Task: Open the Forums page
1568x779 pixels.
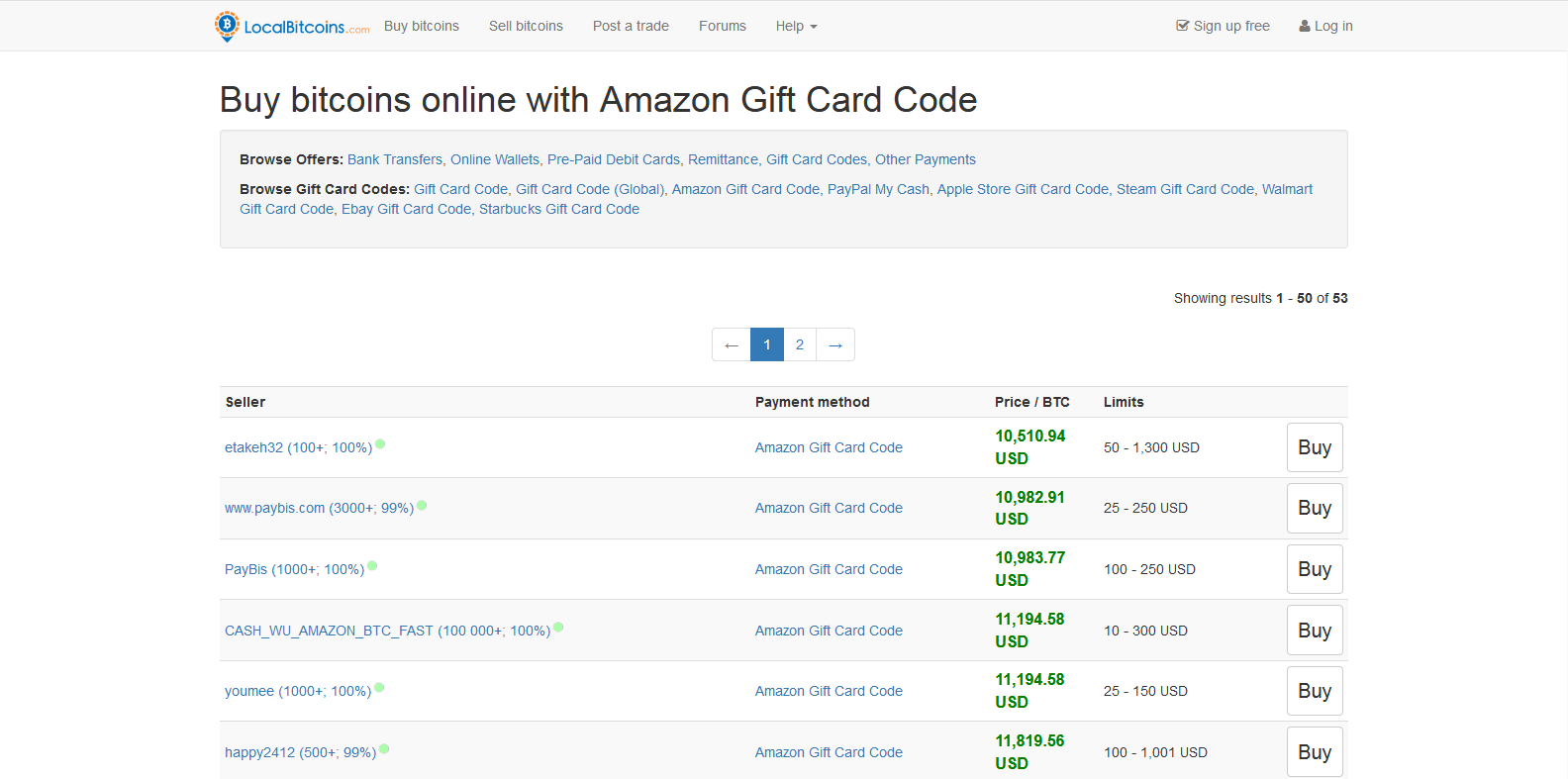Action: point(723,26)
